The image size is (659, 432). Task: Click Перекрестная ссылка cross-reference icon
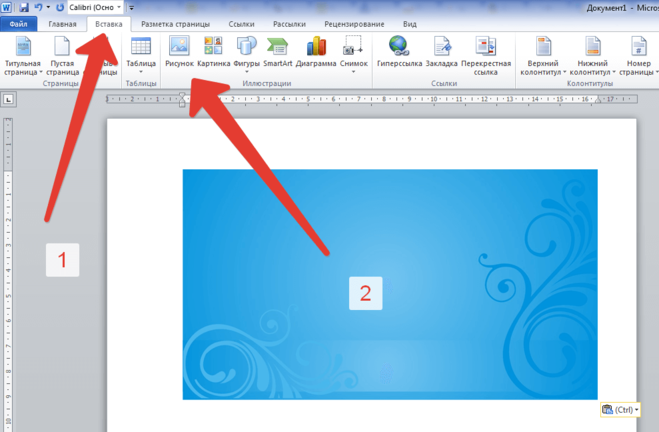(486, 54)
